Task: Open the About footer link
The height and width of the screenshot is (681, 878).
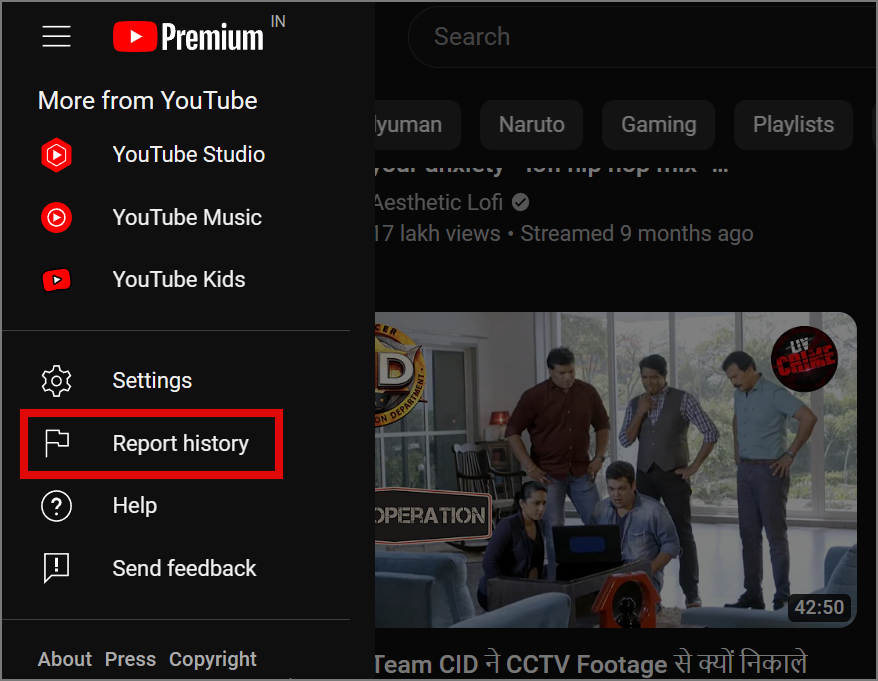Action: pyautogui.click(x=65, y=659)
